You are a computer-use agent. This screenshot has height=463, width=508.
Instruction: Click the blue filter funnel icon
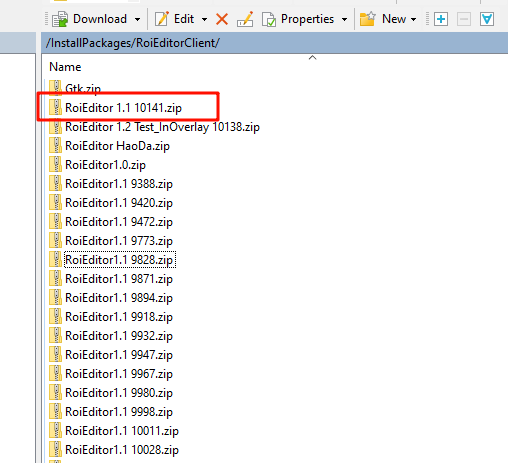[487, 19]
